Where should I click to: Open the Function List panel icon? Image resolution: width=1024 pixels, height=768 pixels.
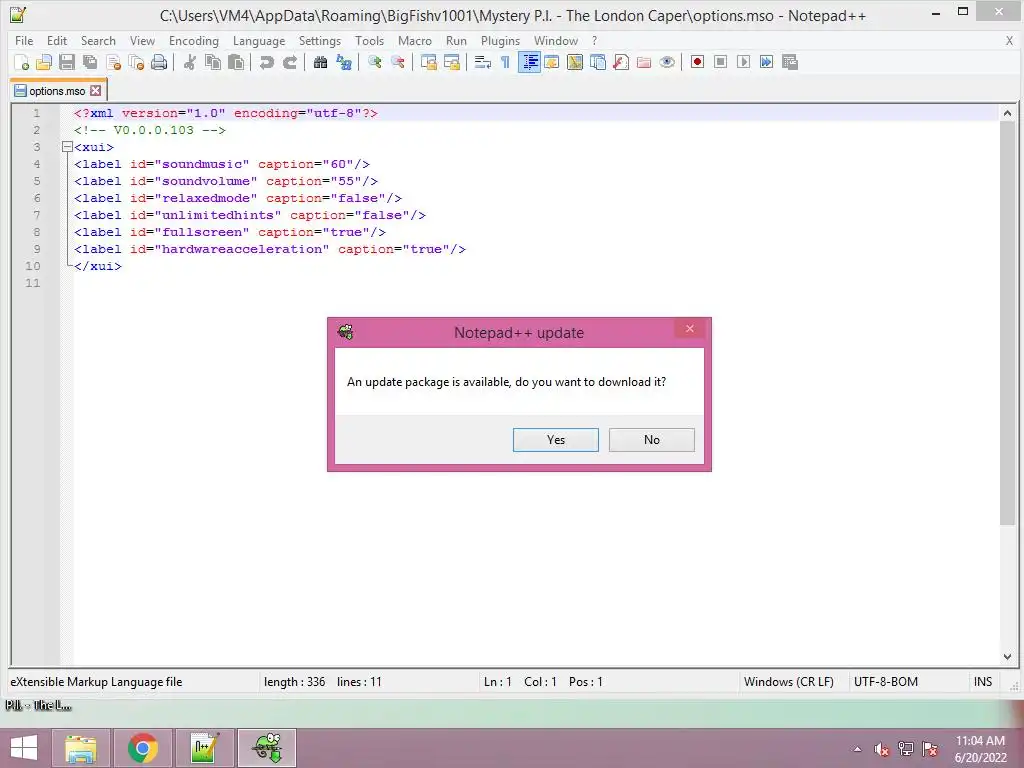pyautogui.click(x=621, y=63)
